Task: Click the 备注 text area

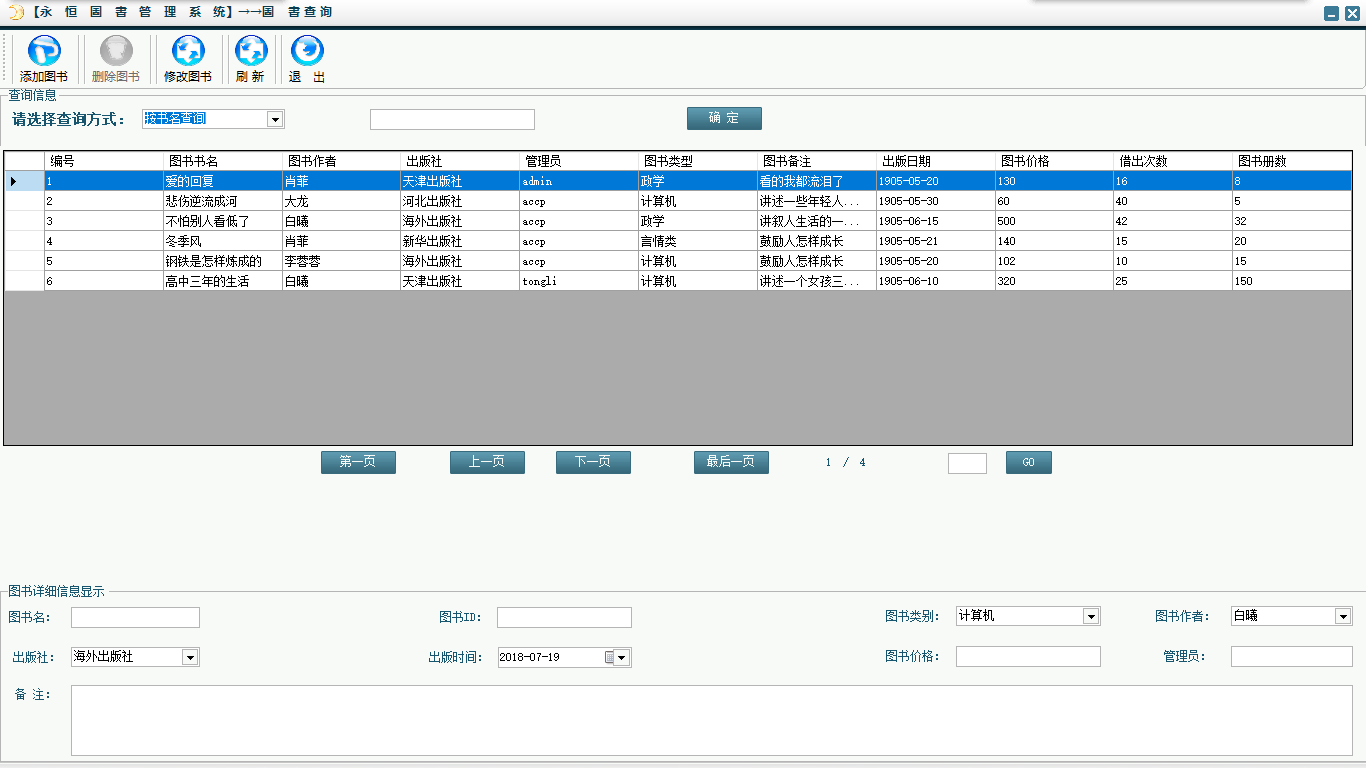Action: (711, 720)
